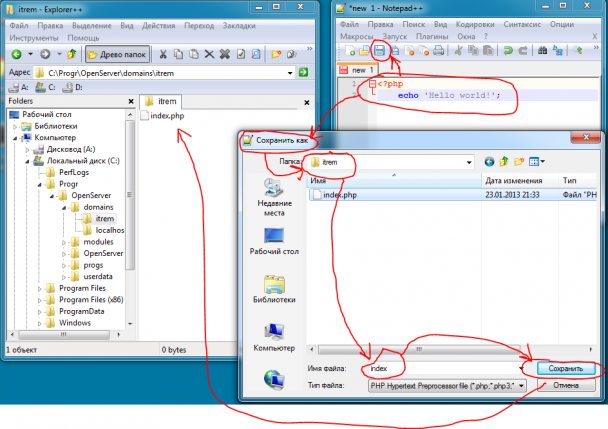The height and width of the screenshot is (429, 608).
Task: Click the Forward arrow in Explorer++ toolbar
Action: (x=45, y=54)
